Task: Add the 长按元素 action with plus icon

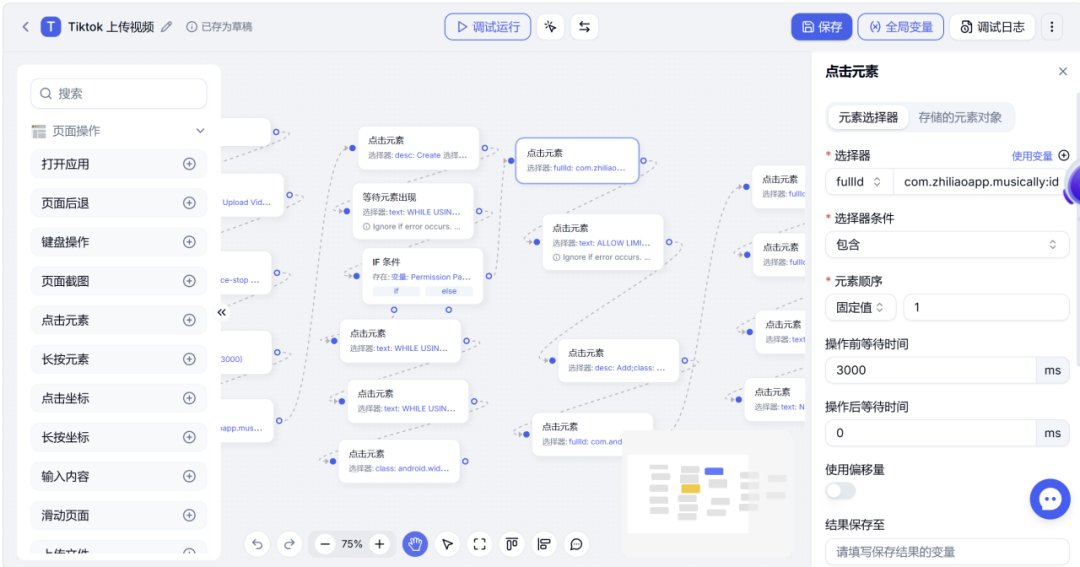Action: (x=189, y=359)
